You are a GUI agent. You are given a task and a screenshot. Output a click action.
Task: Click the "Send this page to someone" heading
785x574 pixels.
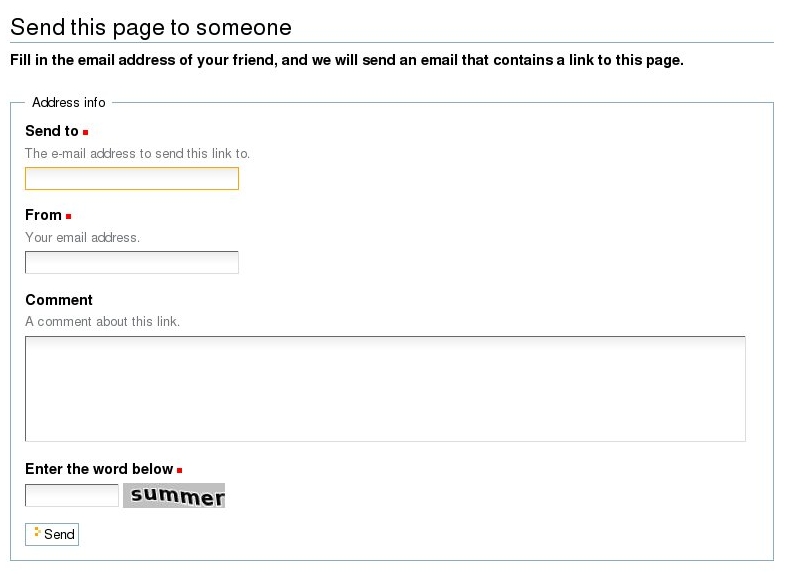click(x=151, y=27)
